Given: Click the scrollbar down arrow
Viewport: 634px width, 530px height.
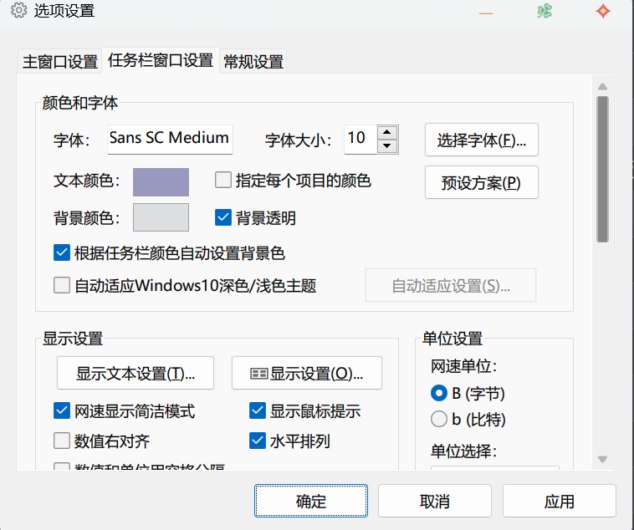Looking at the screenshot, I should 602,459.
